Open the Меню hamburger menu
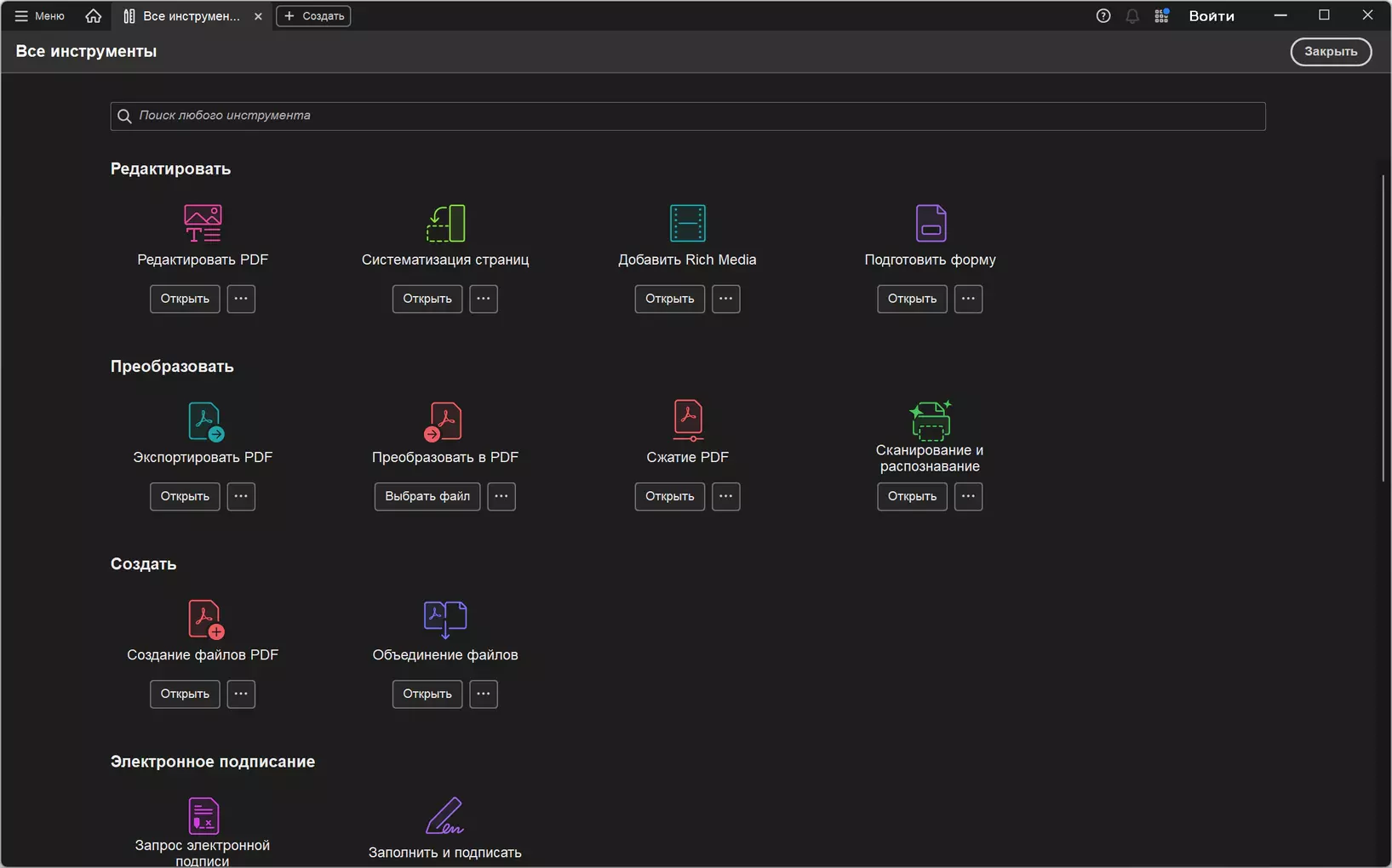The height and width of the screenshot is (868, 1392). pos(39,16)
